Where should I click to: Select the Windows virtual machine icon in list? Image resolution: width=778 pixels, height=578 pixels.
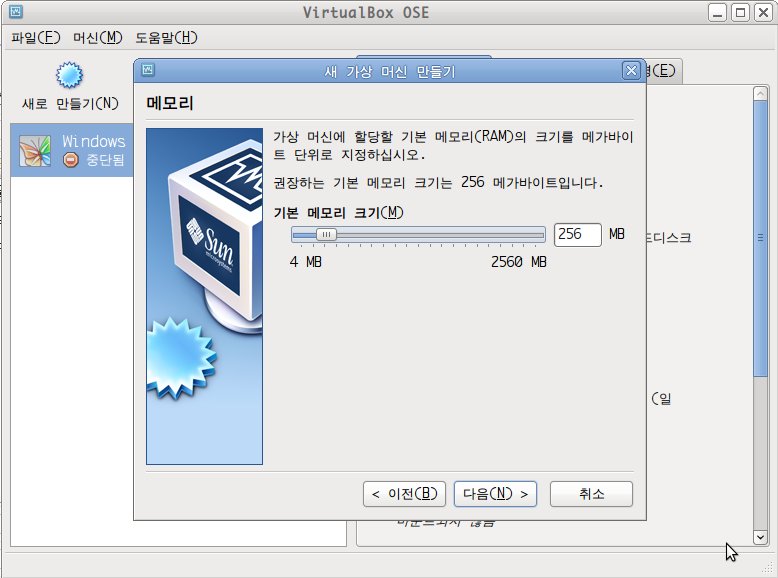pyautogui.click(x=35, y=150)
